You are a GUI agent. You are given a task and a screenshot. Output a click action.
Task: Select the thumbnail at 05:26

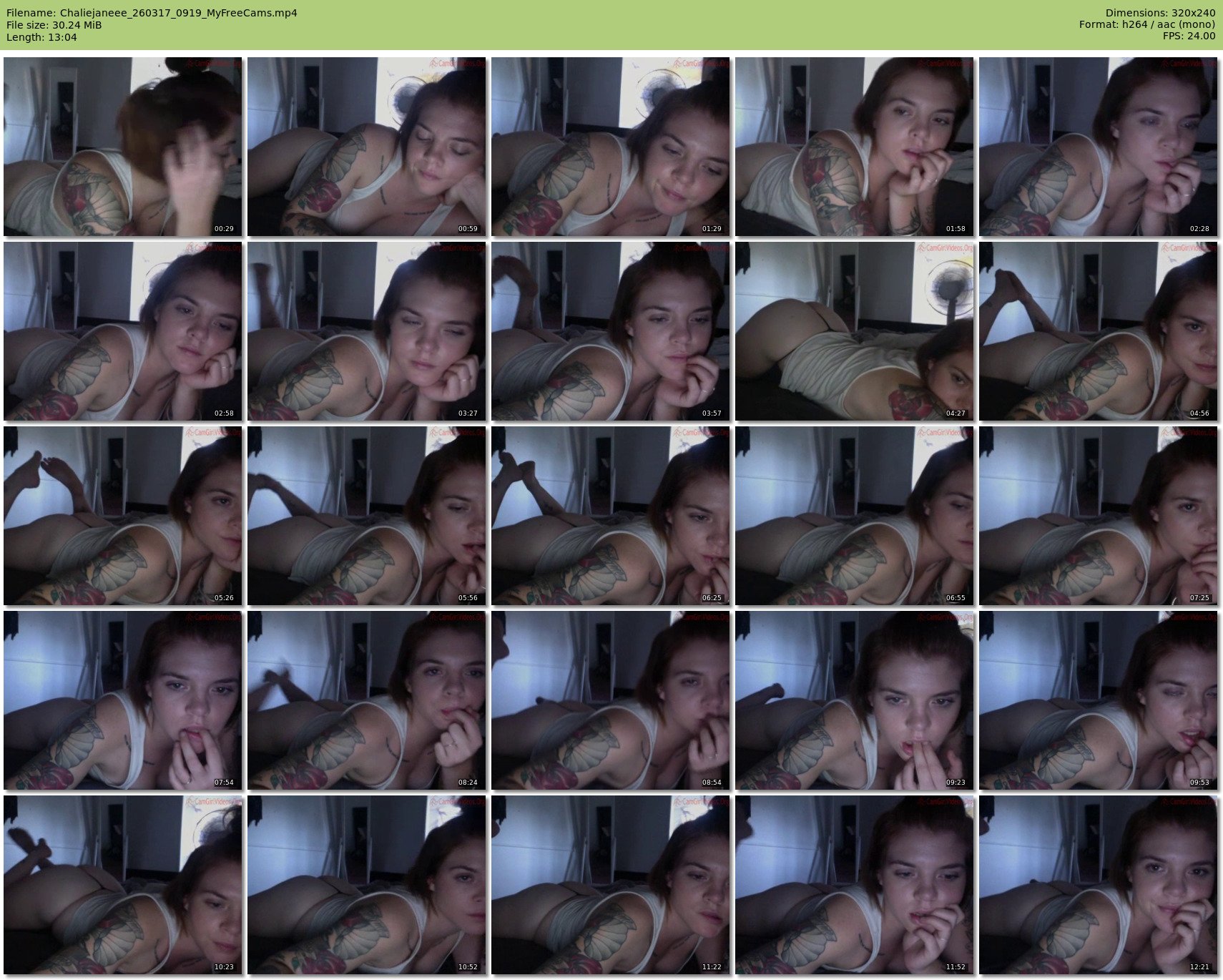click(x=122, y=516)
